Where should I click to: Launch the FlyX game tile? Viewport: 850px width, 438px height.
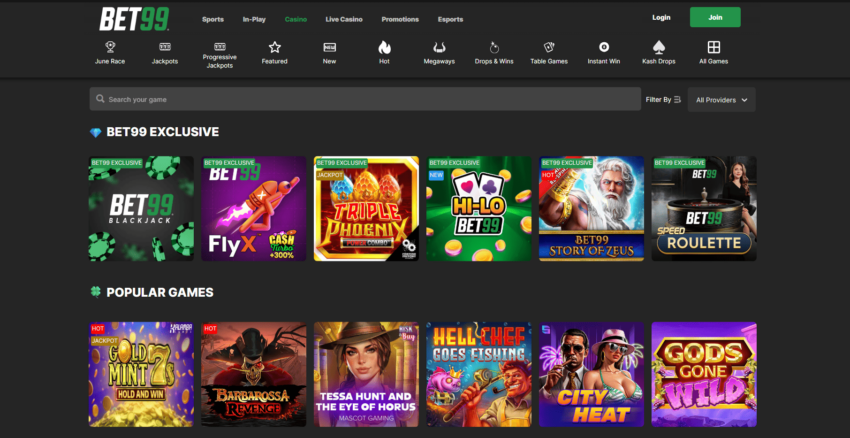pyautogui.click(x=254, y=209)
